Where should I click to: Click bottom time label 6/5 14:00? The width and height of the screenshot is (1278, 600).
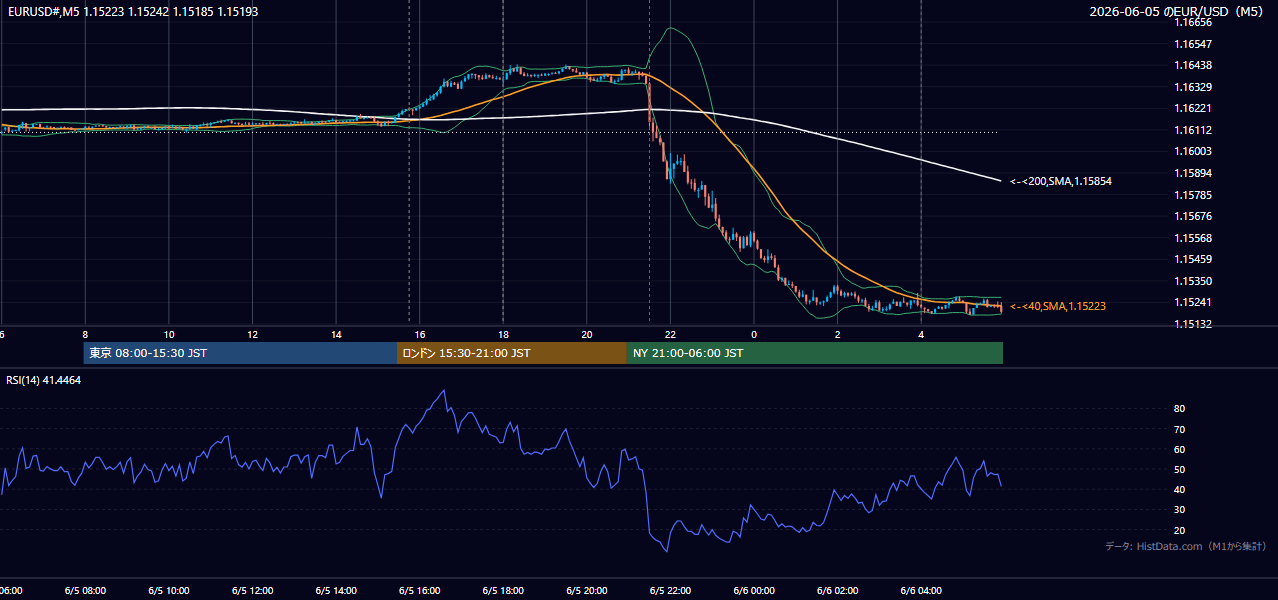336,591
